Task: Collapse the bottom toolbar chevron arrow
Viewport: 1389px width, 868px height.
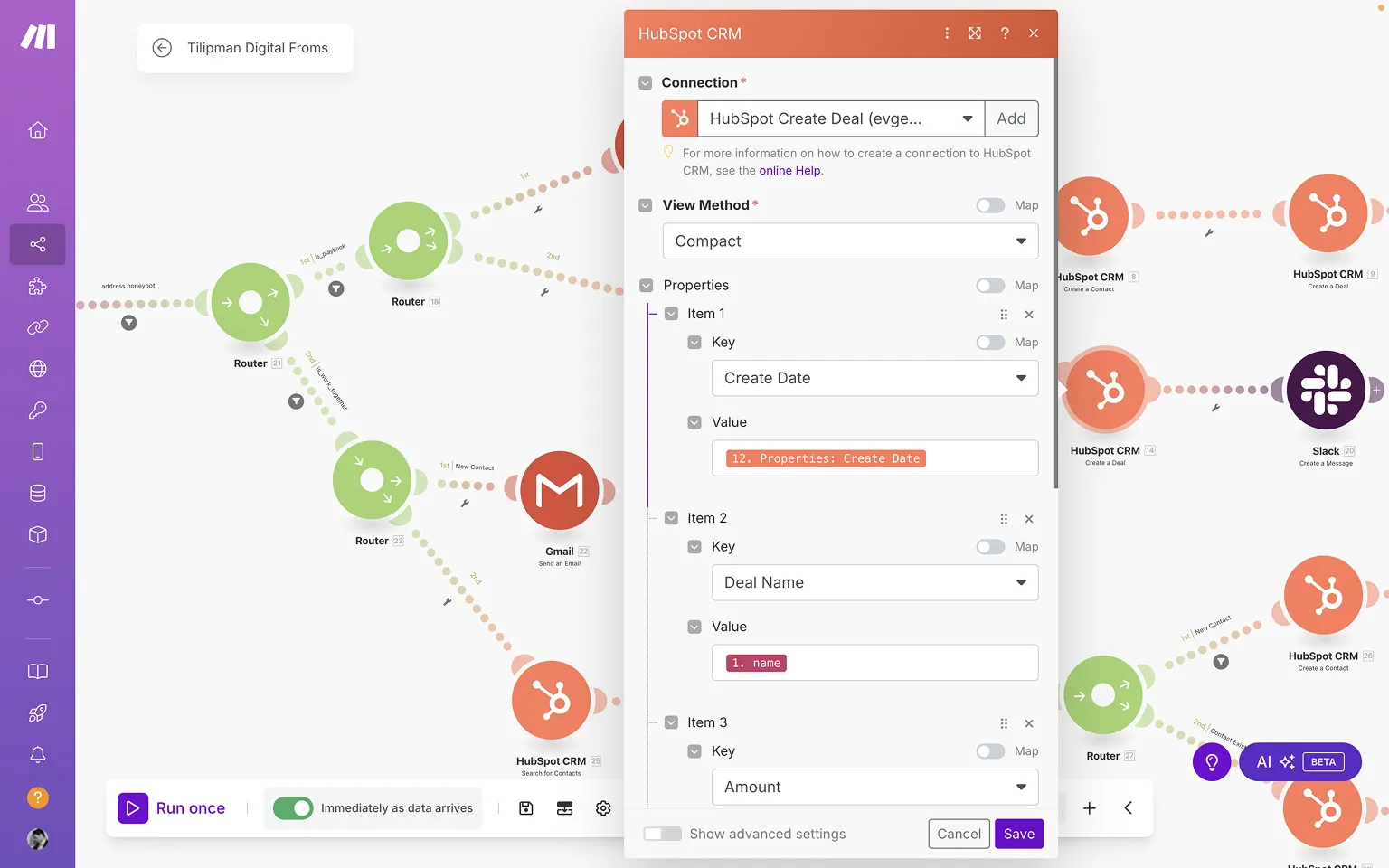Action: (x=1129, y=808)
